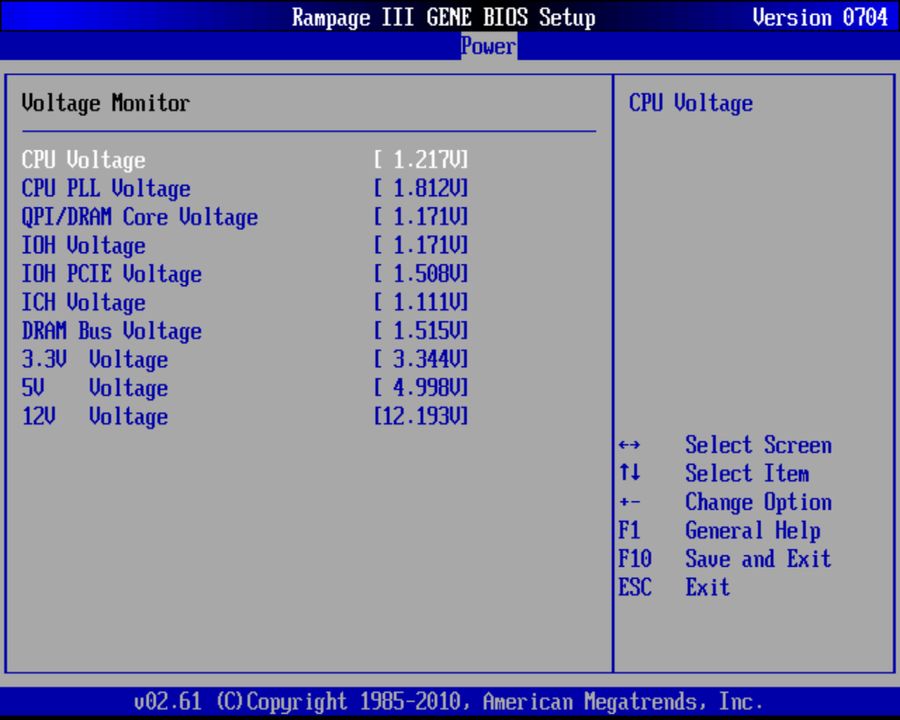The height and width of the screenshot is (720, 900).
Task: Click the DRAM Bus value 1.515V
Action: [x=421, y=331]
